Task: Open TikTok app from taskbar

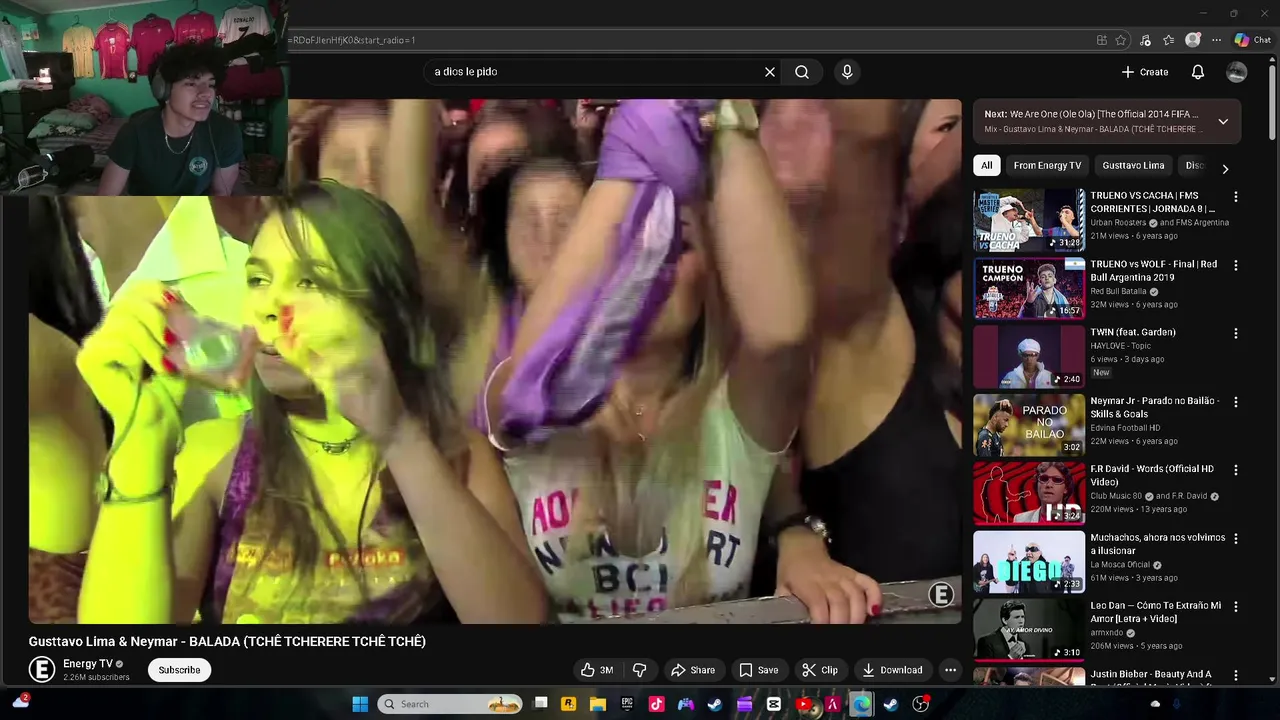Action: click(x=656, y=704)
